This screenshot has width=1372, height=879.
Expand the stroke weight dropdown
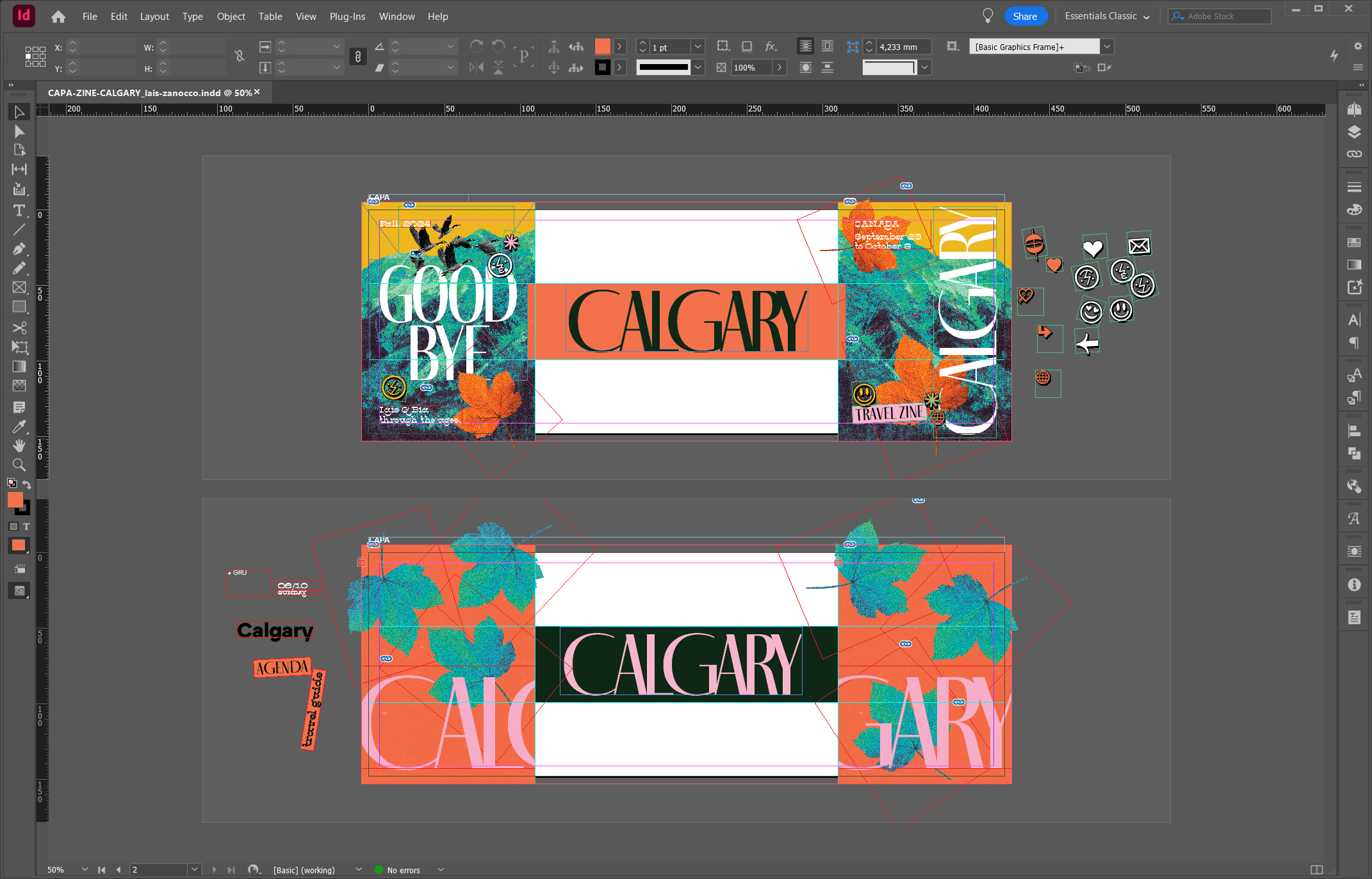(698, 47)
